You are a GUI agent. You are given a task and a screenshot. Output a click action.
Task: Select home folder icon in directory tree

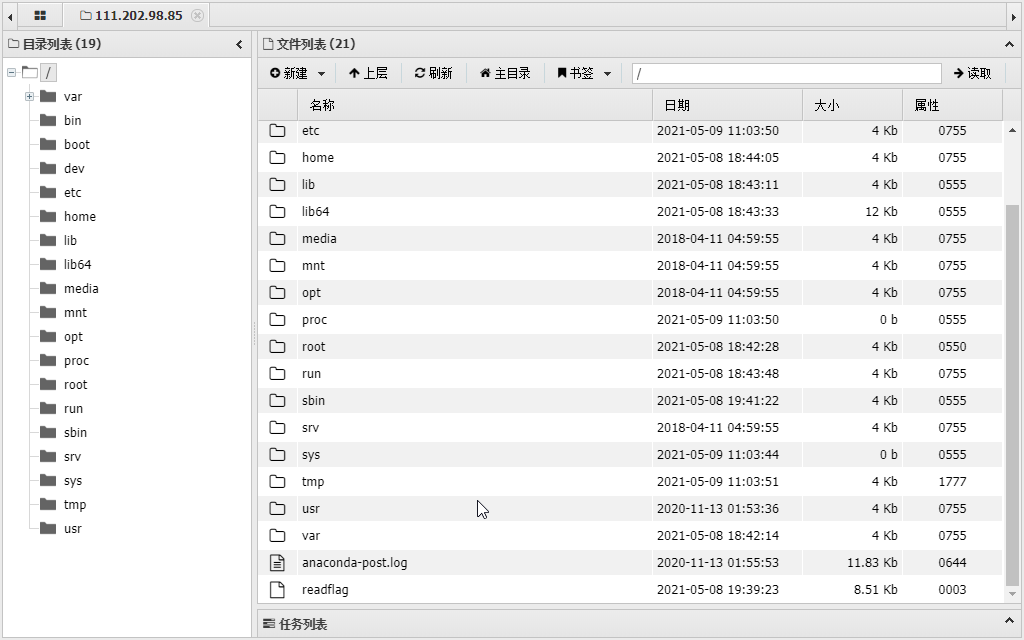[48, 216]
